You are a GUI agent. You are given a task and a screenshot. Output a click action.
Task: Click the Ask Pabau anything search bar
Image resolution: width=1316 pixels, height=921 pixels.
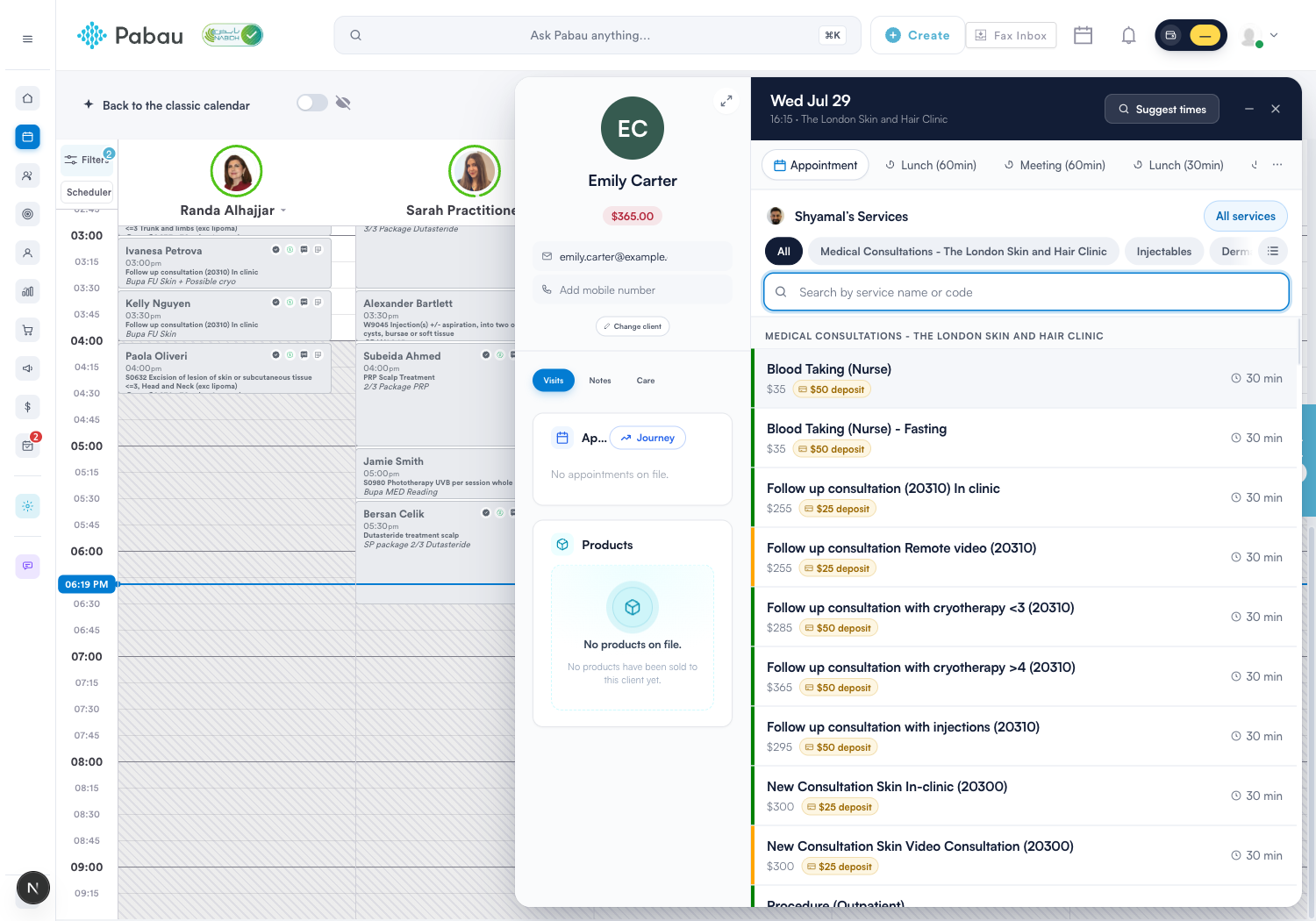[597, 35]
